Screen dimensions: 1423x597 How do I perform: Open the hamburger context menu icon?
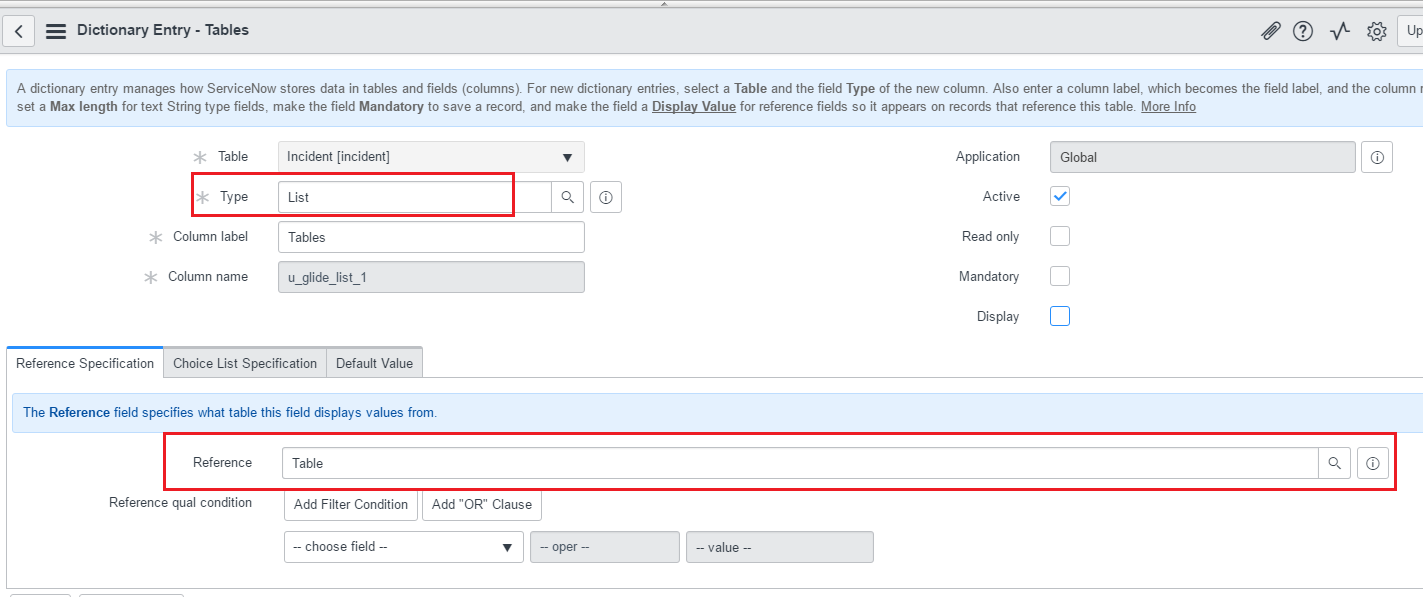[x=56, y=31]
